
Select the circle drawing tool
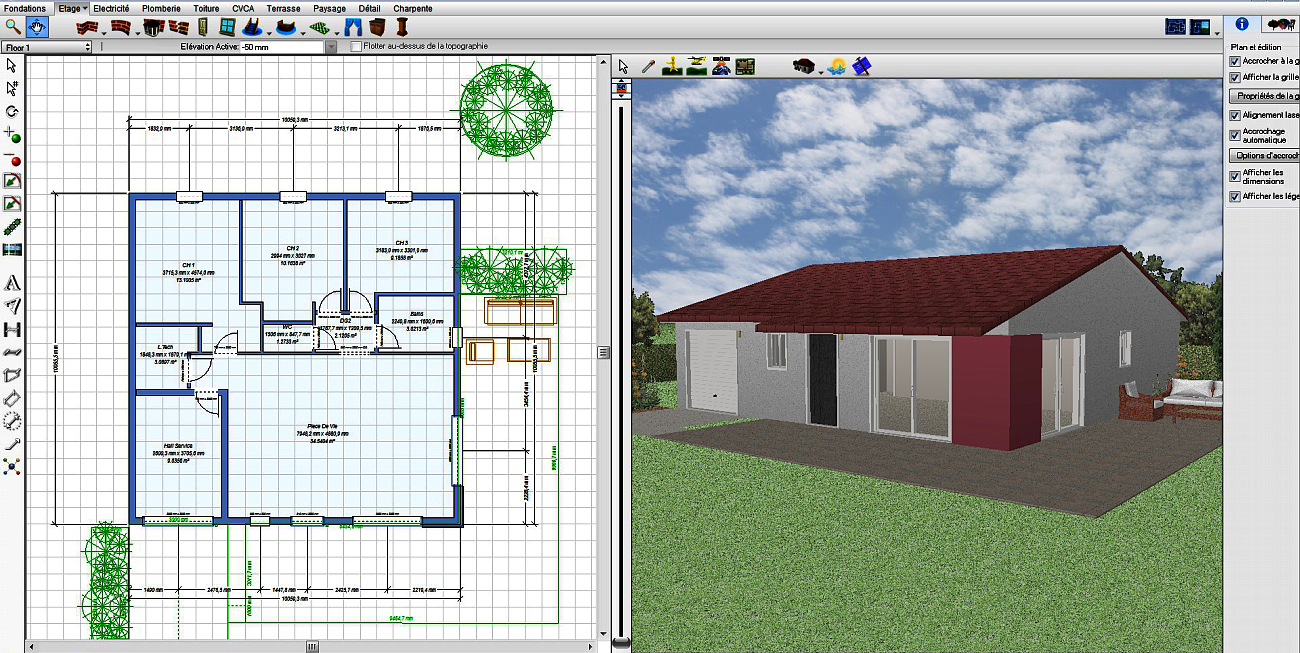tap(12, 421)
